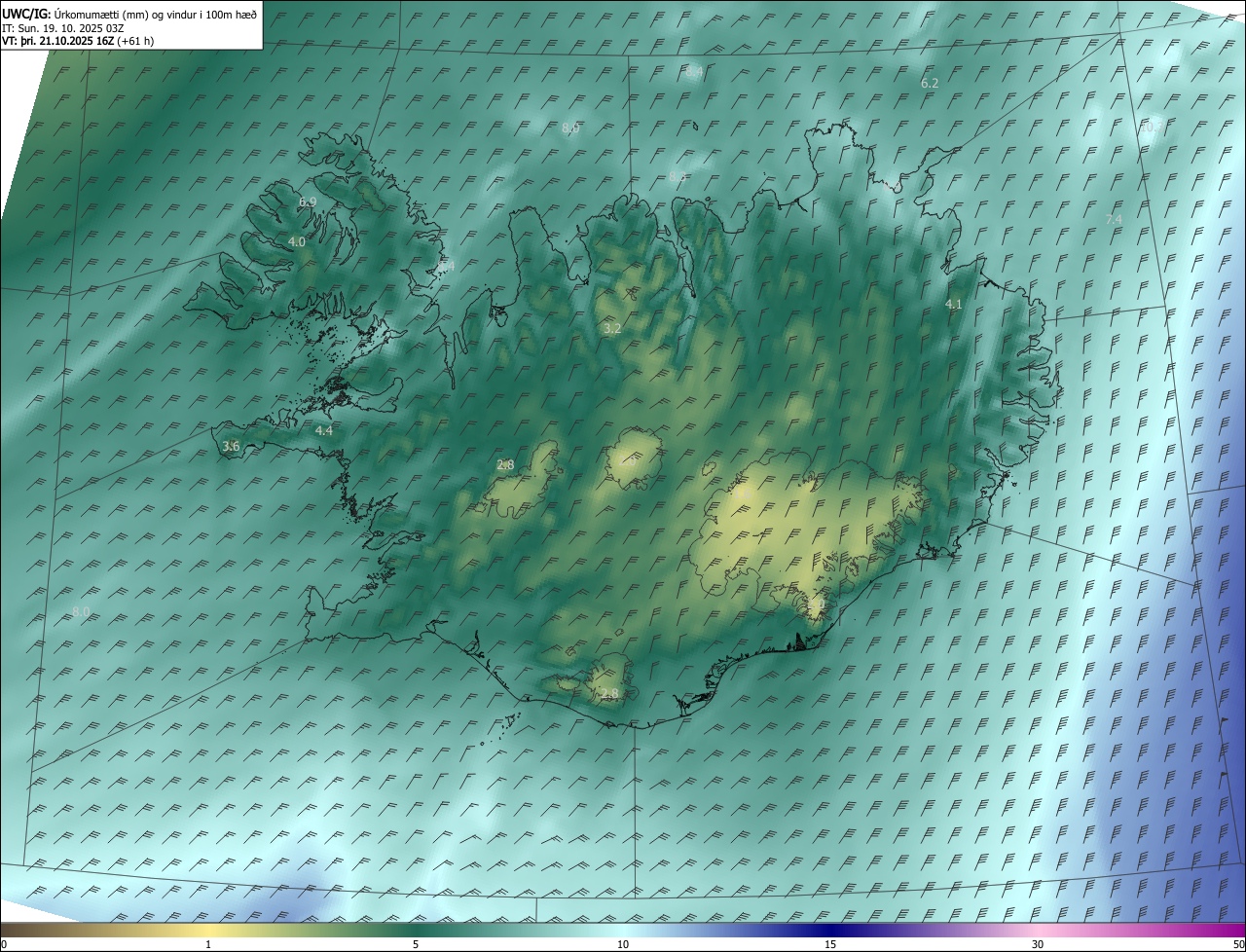Click the 4.1 value label
The image size is (1246, 952).
tap(954, 305)
